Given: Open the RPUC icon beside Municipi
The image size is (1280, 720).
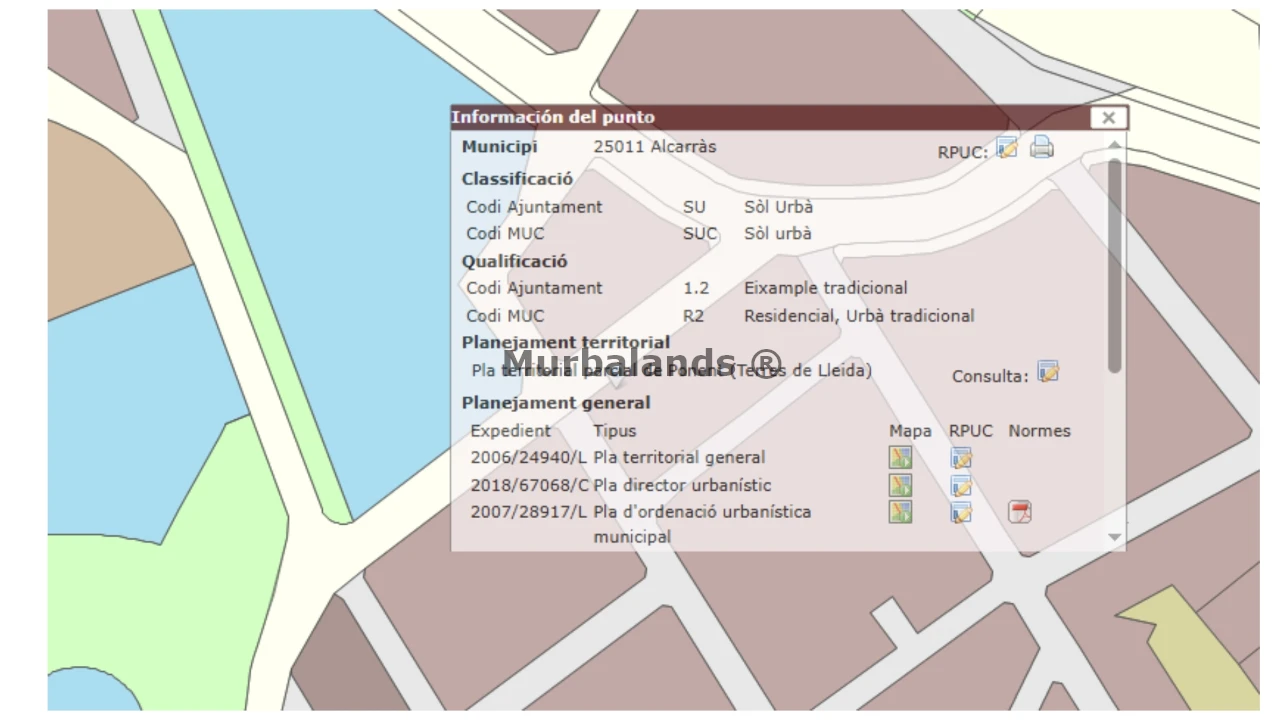Looking at the screenshot, I should tap(1007, 148).
